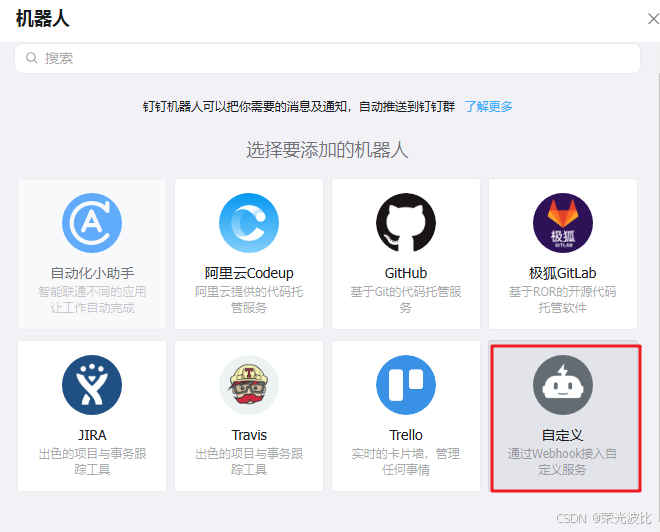Close the 机器人 dialog
Image resolution: width=660 pixels, height=532 pixels.
[653, 19]
